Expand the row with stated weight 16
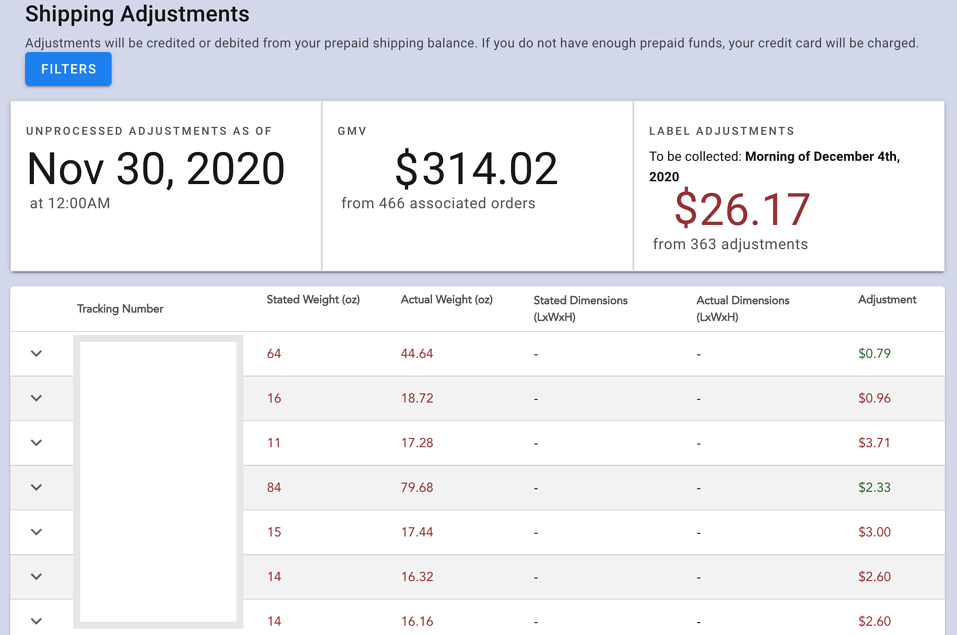The image size is (957, 635). point(37,398)
